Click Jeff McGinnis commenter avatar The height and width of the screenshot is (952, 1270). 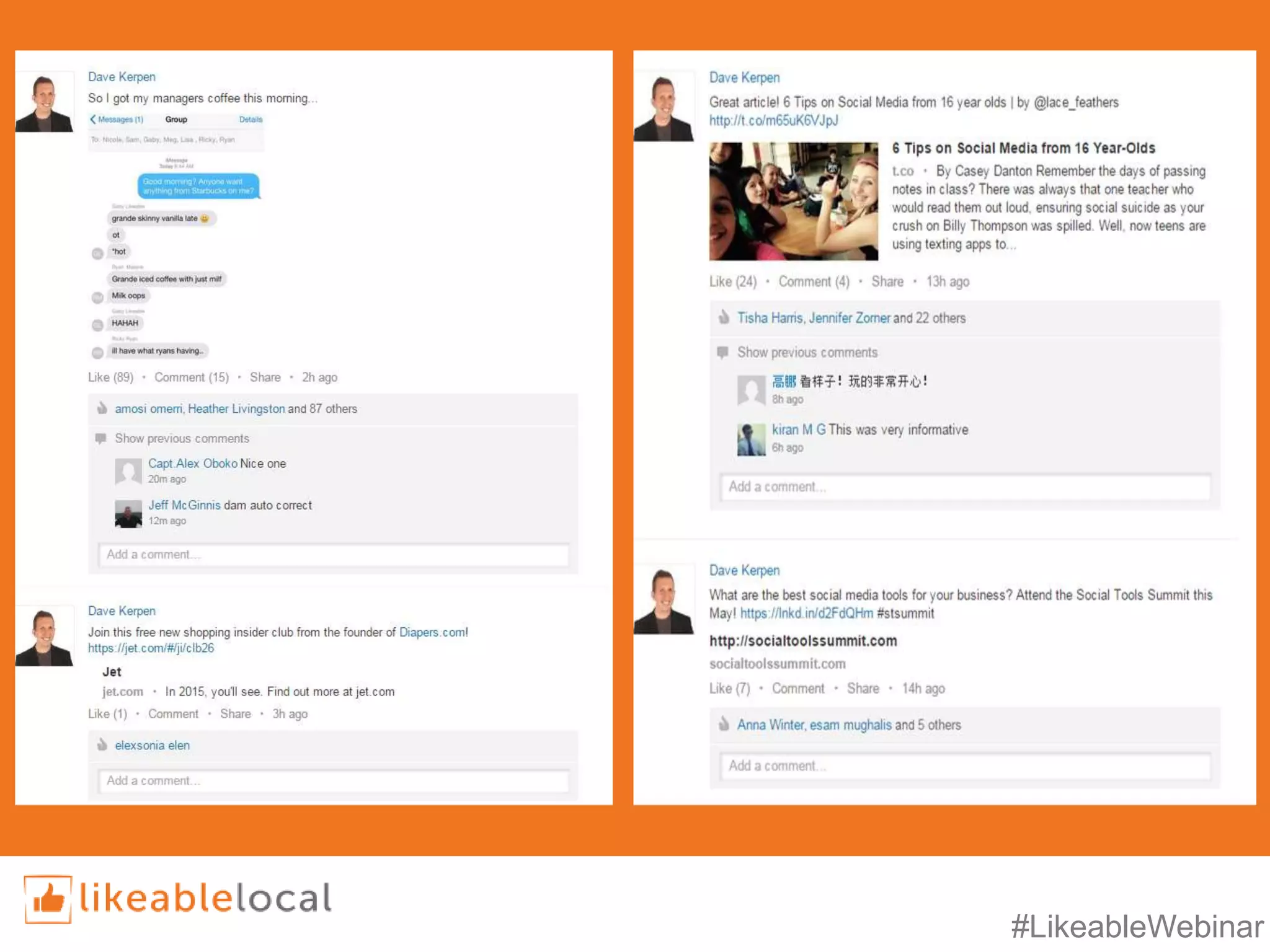[x=128, y=514]
